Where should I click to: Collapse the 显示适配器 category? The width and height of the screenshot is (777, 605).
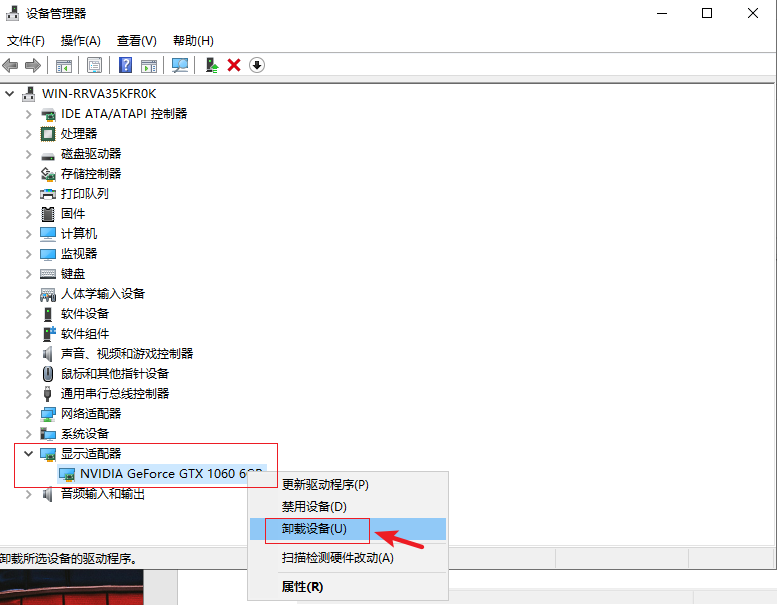[28, 454]
